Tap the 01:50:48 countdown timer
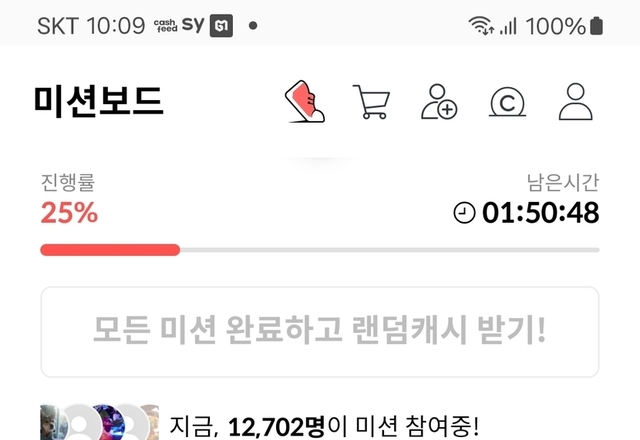The height and width of the screenshot is (440, 640). coord(541,213)
